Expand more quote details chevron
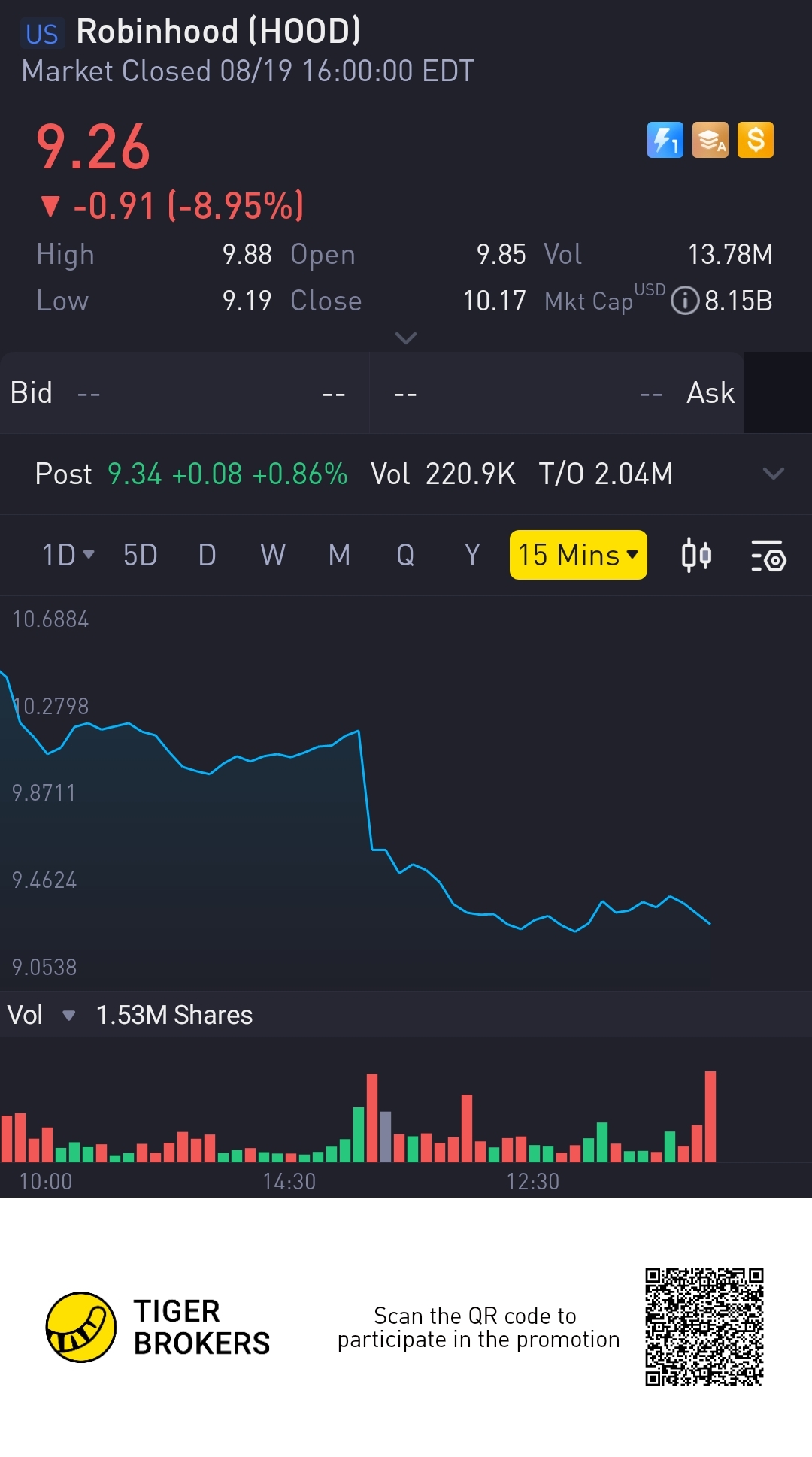 [406, 338]
